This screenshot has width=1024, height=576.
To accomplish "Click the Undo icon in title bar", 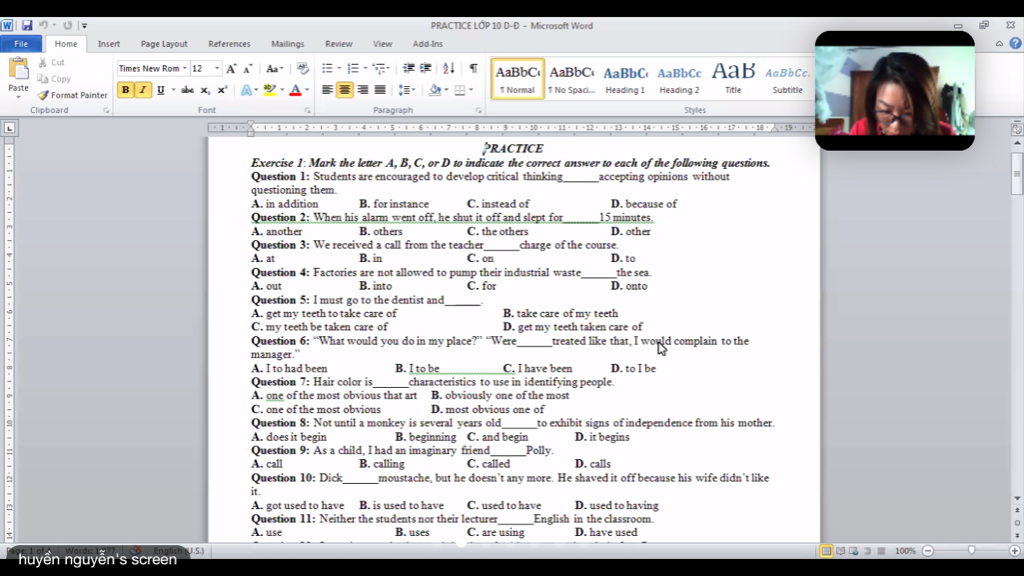I will [x=43, y=25].
